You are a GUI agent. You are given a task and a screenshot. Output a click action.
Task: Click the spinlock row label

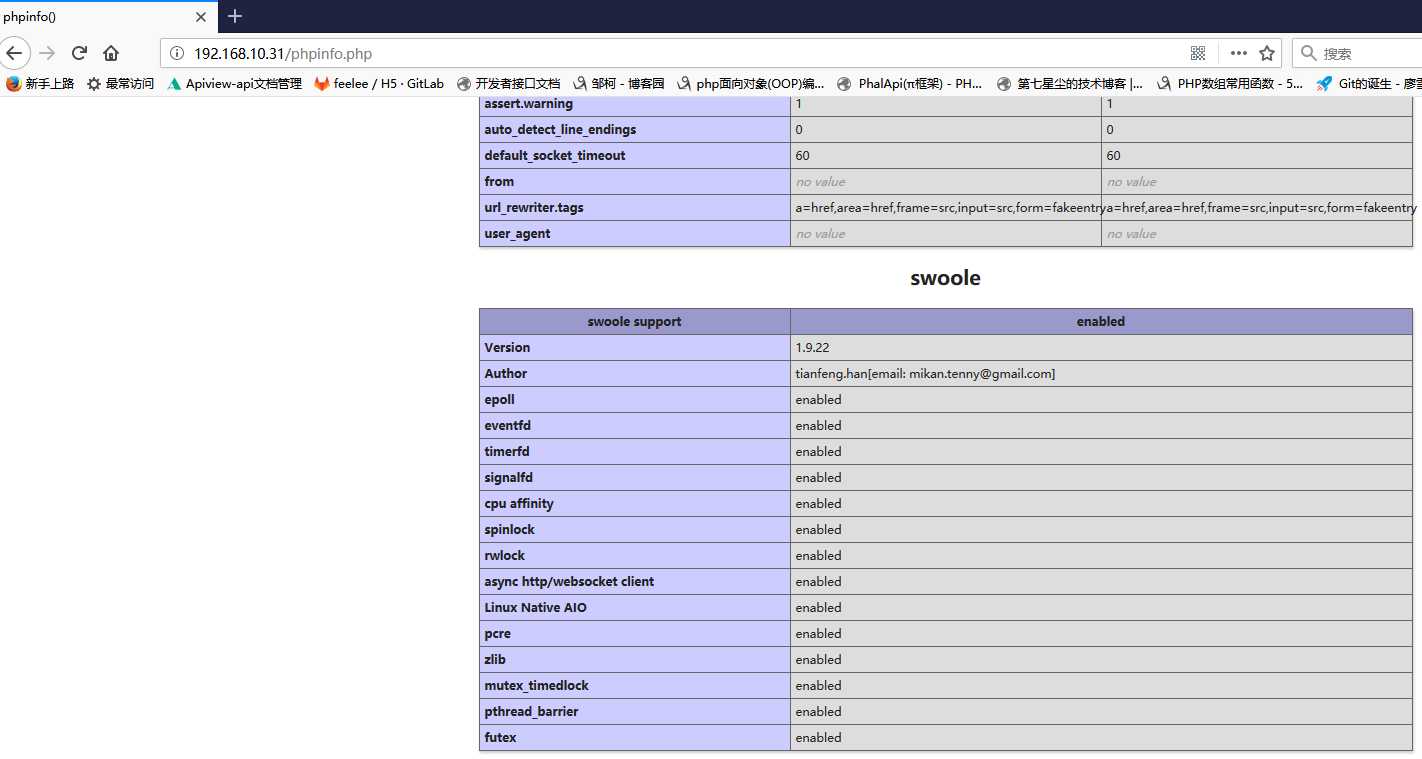pos(509,529)
